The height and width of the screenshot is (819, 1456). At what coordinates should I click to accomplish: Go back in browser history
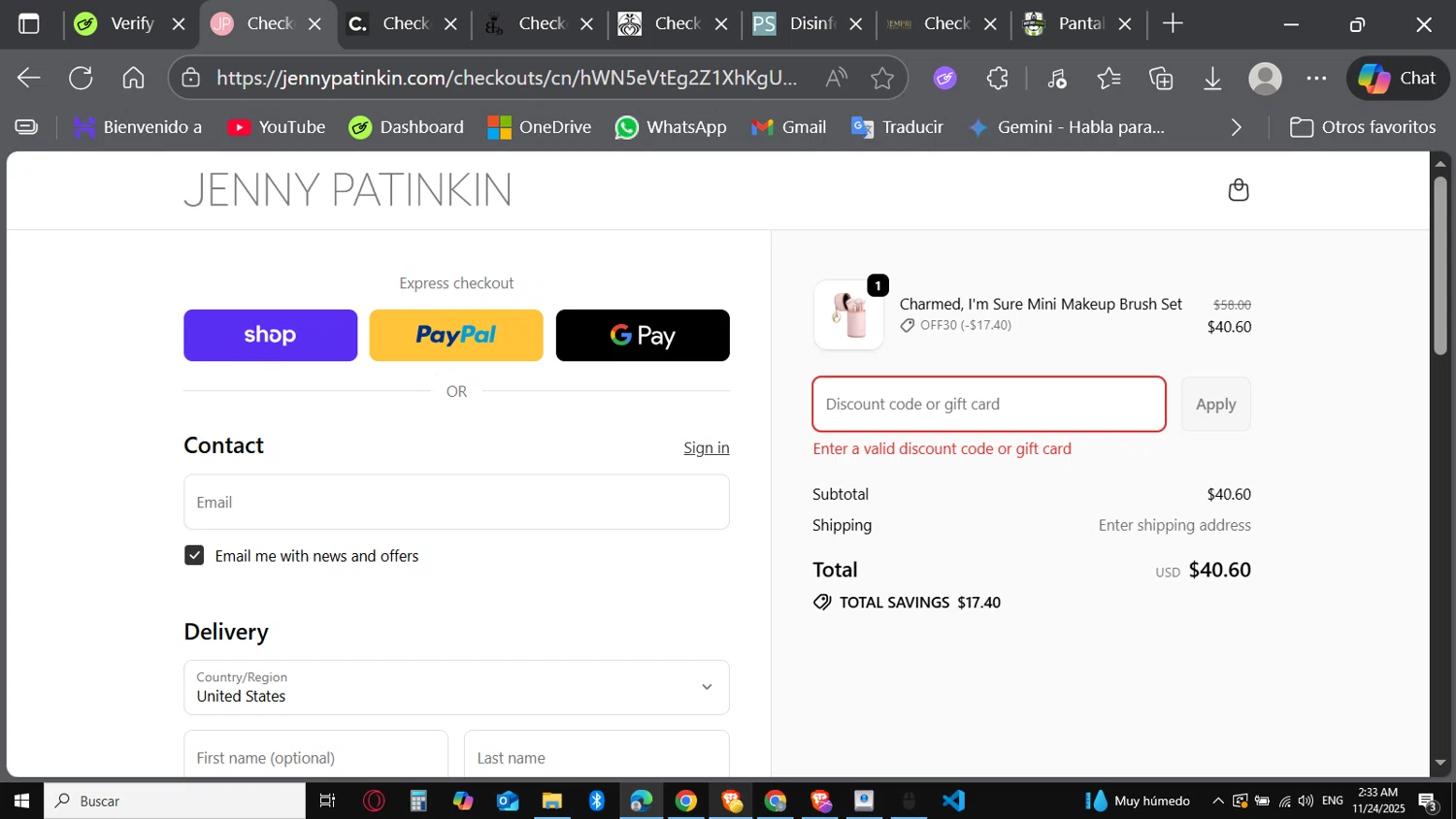click(x=29, y=79)
